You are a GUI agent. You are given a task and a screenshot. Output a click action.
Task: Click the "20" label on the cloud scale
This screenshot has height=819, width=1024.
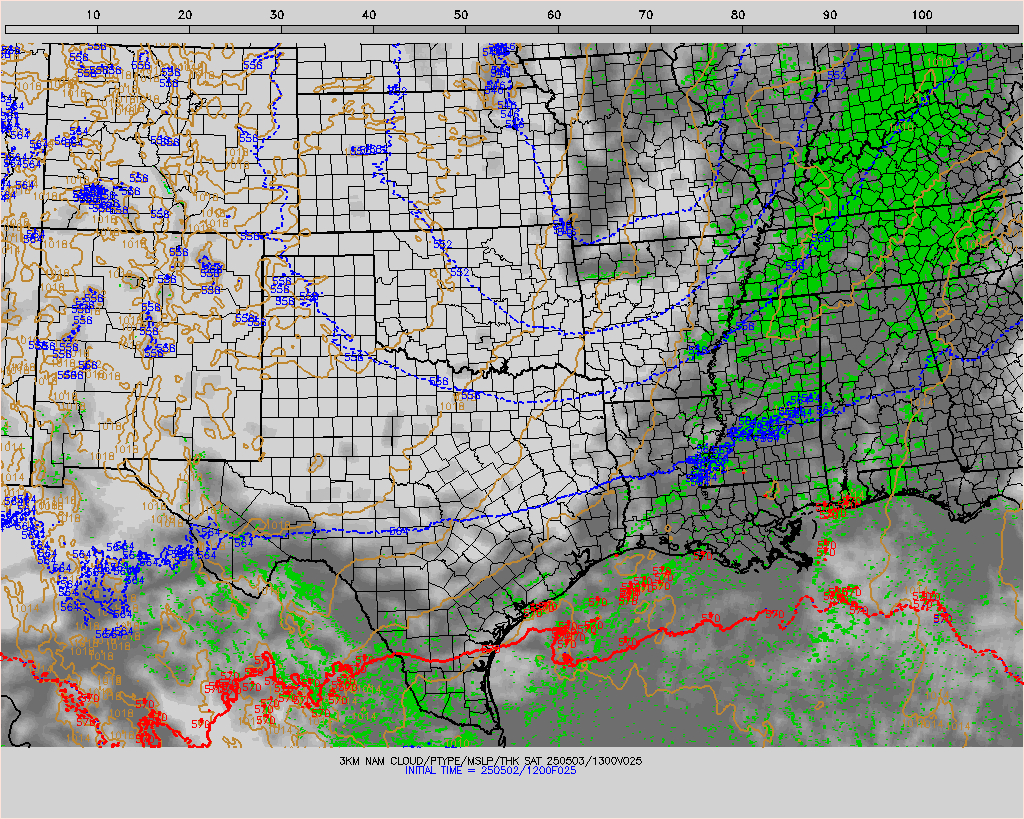click(185, 15)
